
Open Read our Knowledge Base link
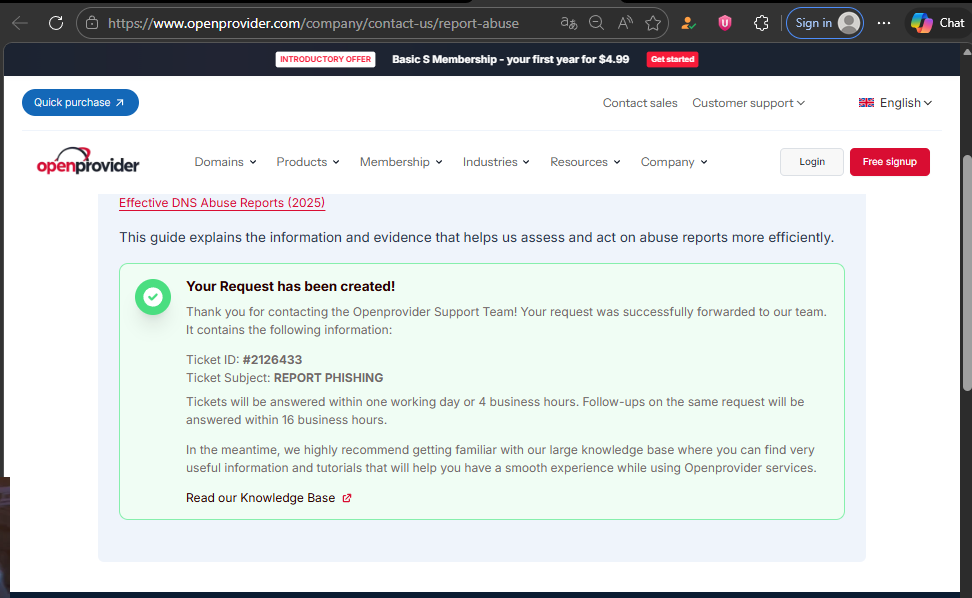tap(260, 498)
